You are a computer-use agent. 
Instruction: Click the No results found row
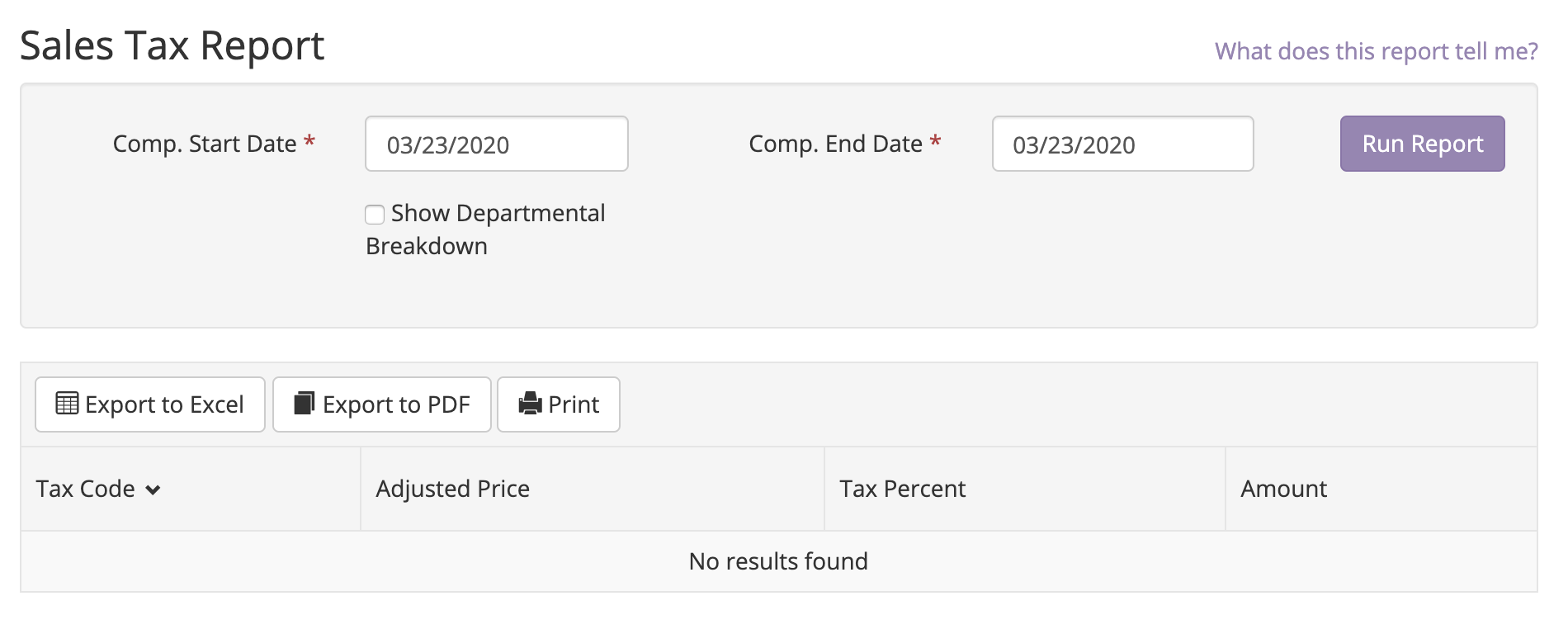click(x=778, y=561)
